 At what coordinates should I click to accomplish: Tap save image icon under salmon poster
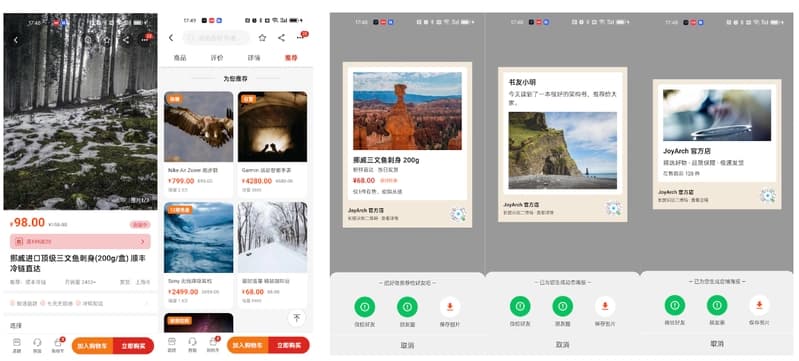coord(450,307)
